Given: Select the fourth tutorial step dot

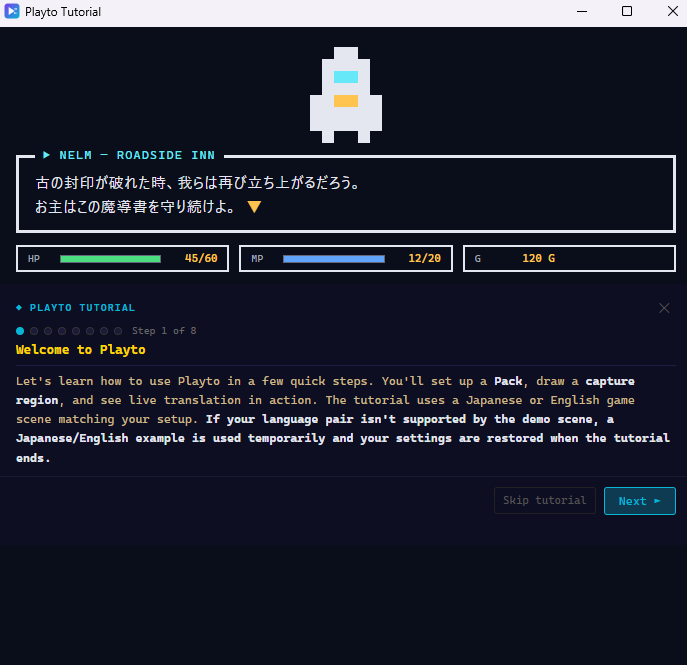Looking at the screenshot, I should tap(62, 331).
